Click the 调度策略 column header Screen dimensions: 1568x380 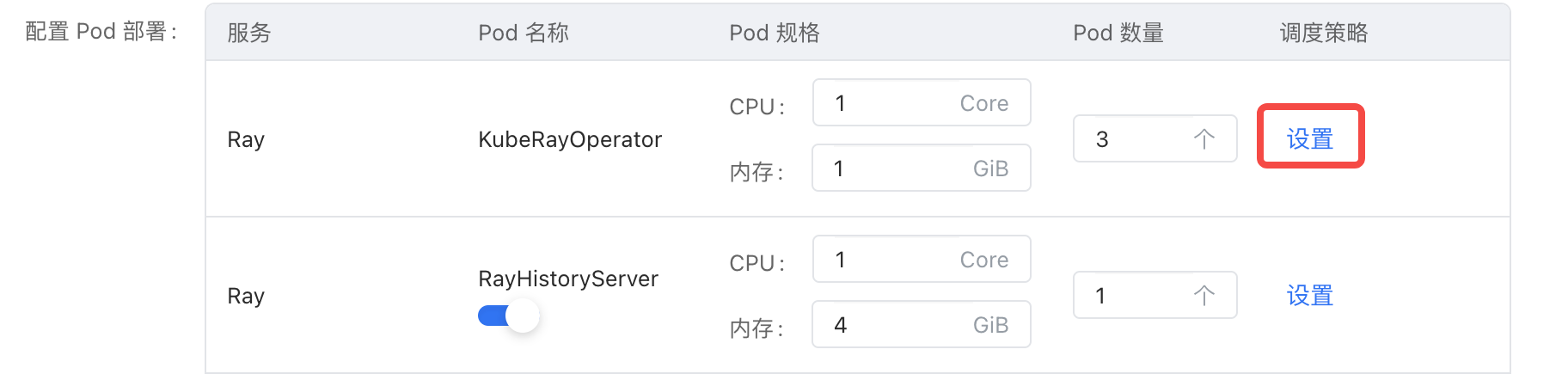coord(1323,33)
